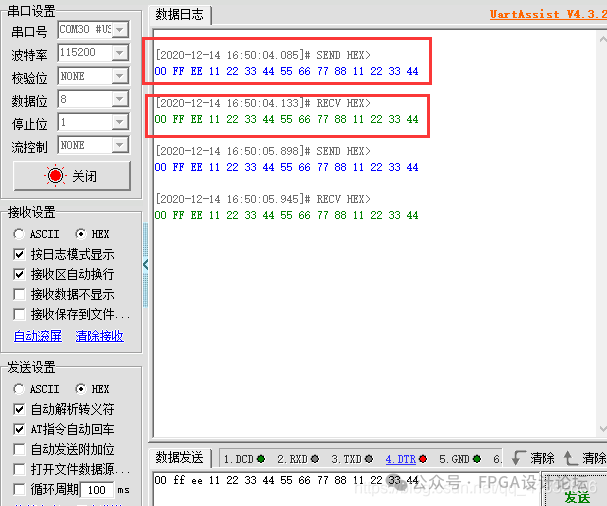
Task: Click the red serial port status light
Action: [55, 176]
